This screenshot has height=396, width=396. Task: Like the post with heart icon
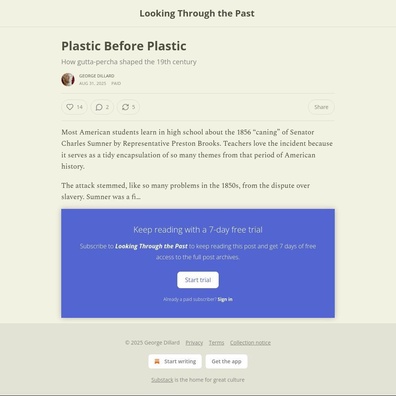[x=70, y=107]
